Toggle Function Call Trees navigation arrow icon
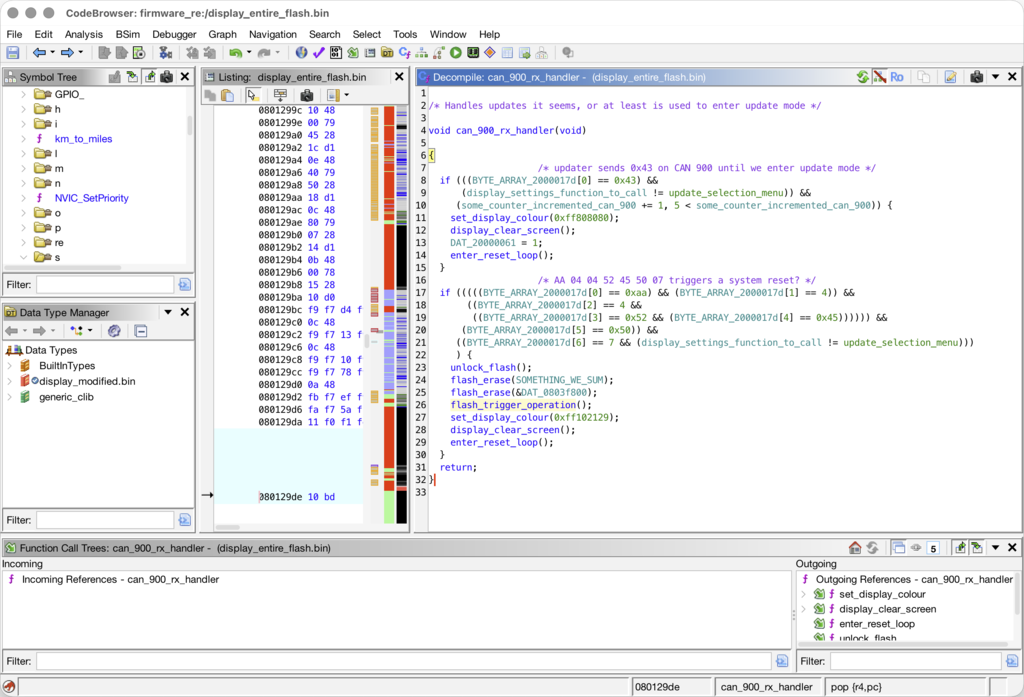The height and width of the screenshot is (697, 1024). click(x=960, y=548)
